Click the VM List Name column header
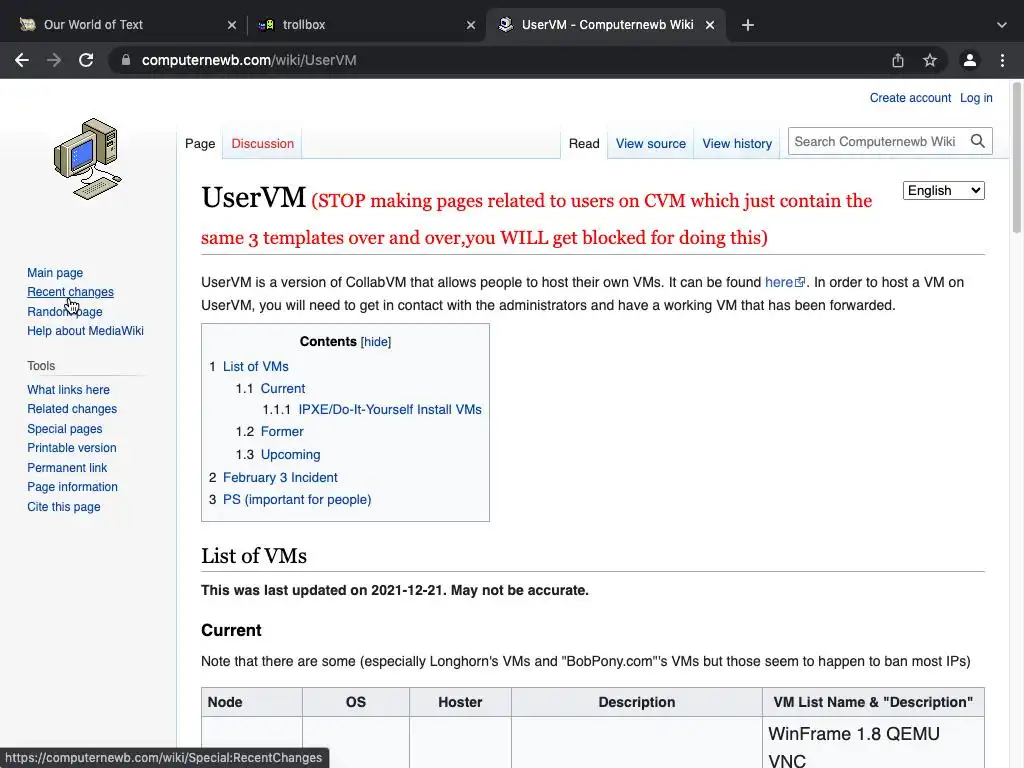The image size is (1024, 768). point(873,702)
